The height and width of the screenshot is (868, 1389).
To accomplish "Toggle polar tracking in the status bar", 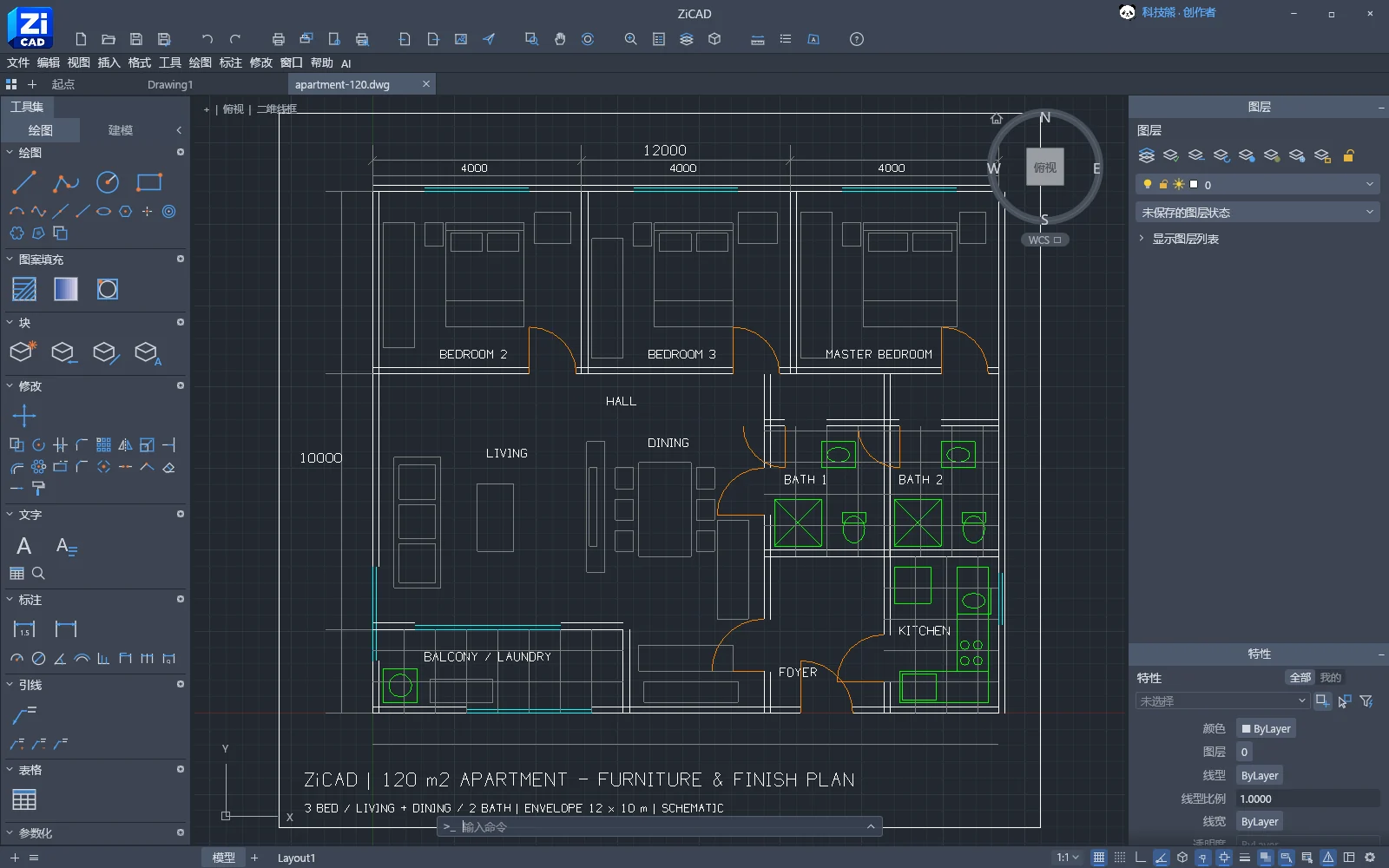I will (1162, 858).
